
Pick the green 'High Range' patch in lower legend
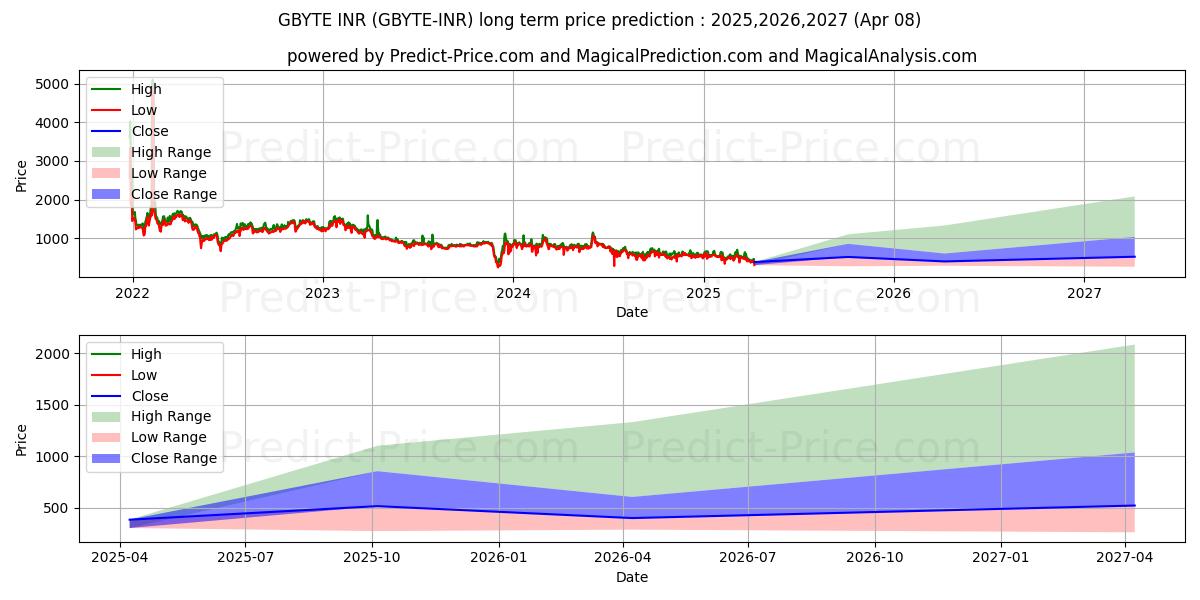point(106,417)
